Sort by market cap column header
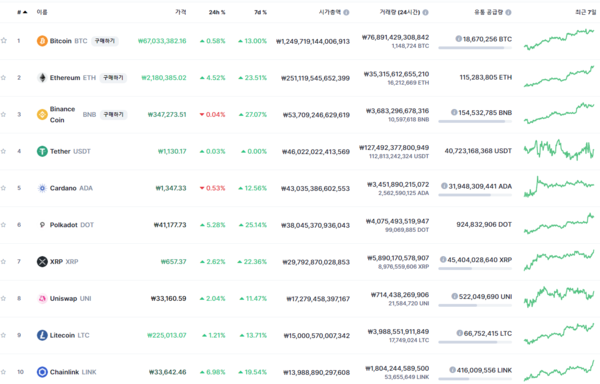Viewport: 600px width, 384px height. [330, 12]
